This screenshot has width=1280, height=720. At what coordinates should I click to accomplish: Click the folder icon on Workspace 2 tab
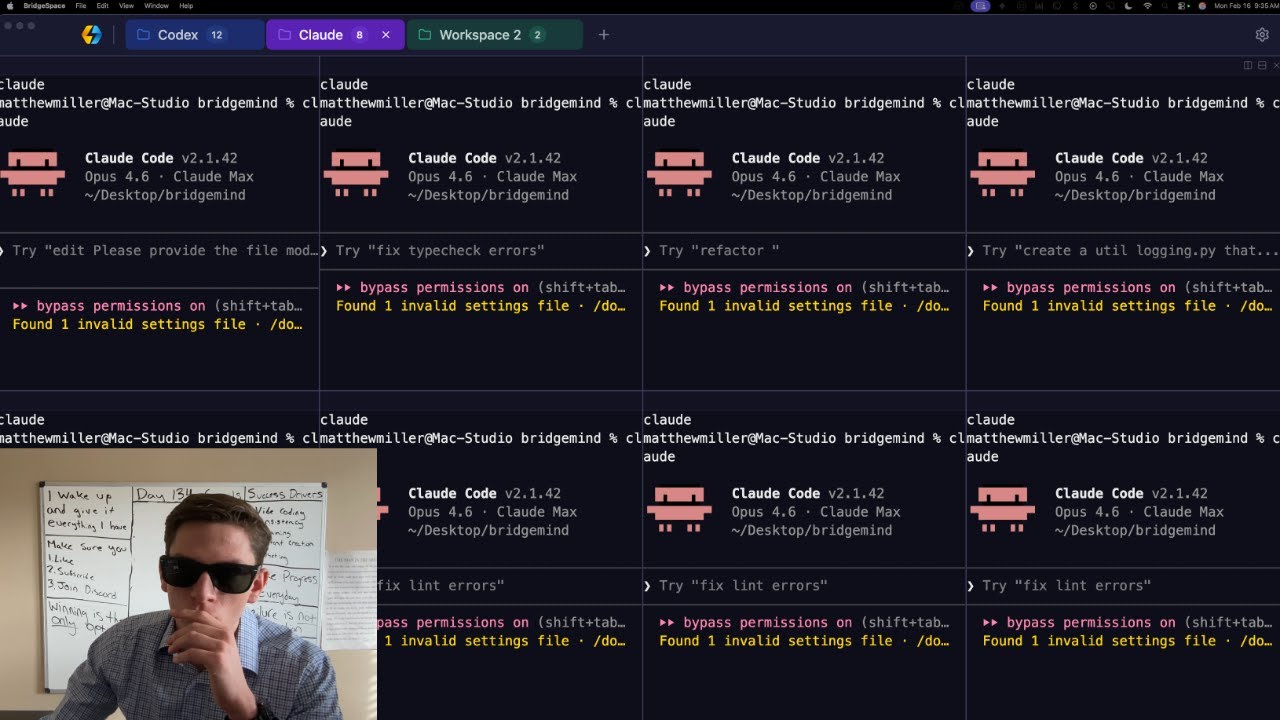[425, 35]
